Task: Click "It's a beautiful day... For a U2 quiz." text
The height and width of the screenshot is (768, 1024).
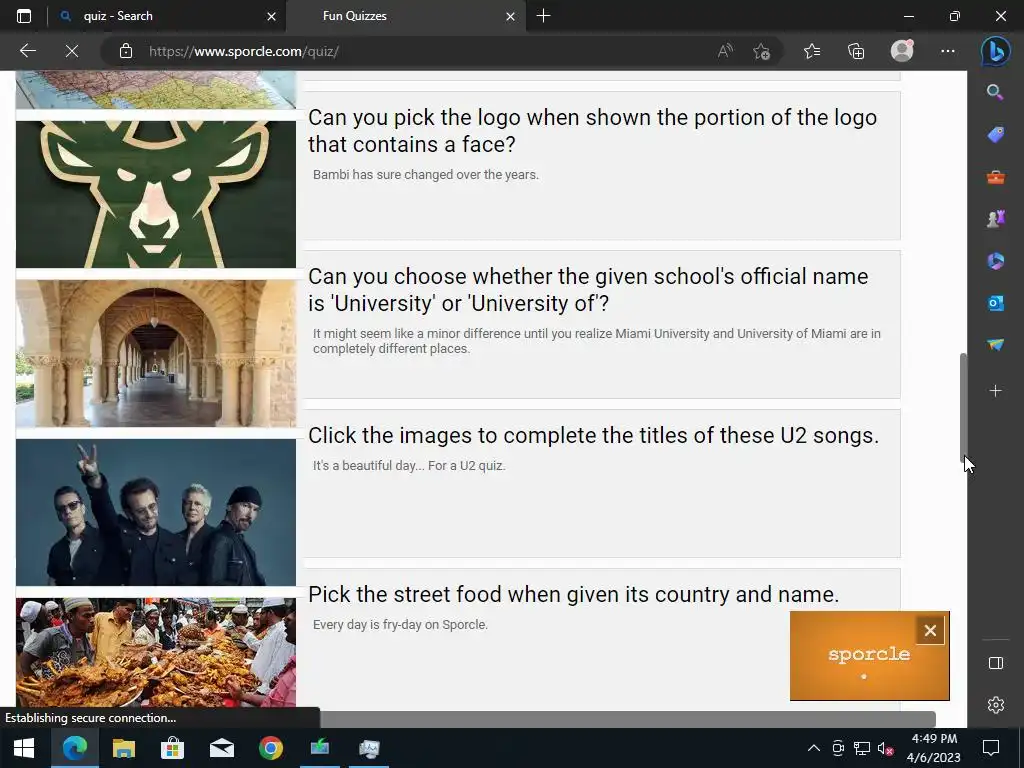Action: pos(409,466)
